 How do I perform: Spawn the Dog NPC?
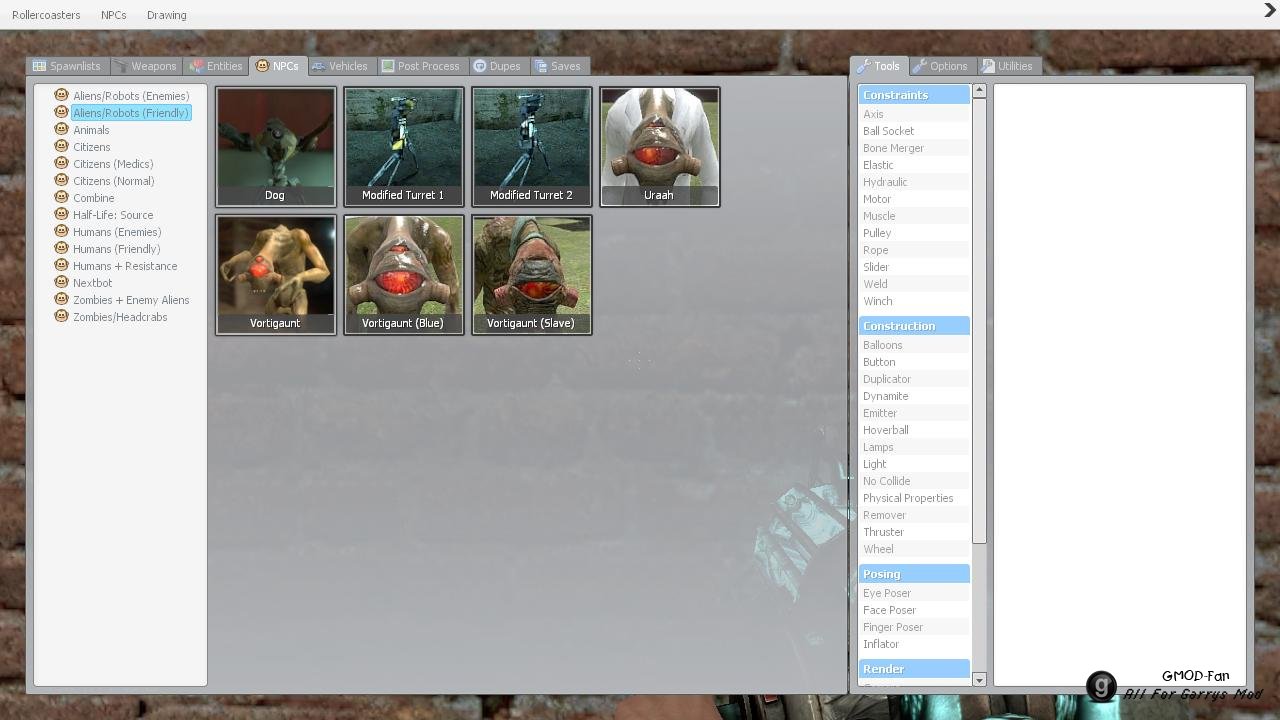point(276,147)
